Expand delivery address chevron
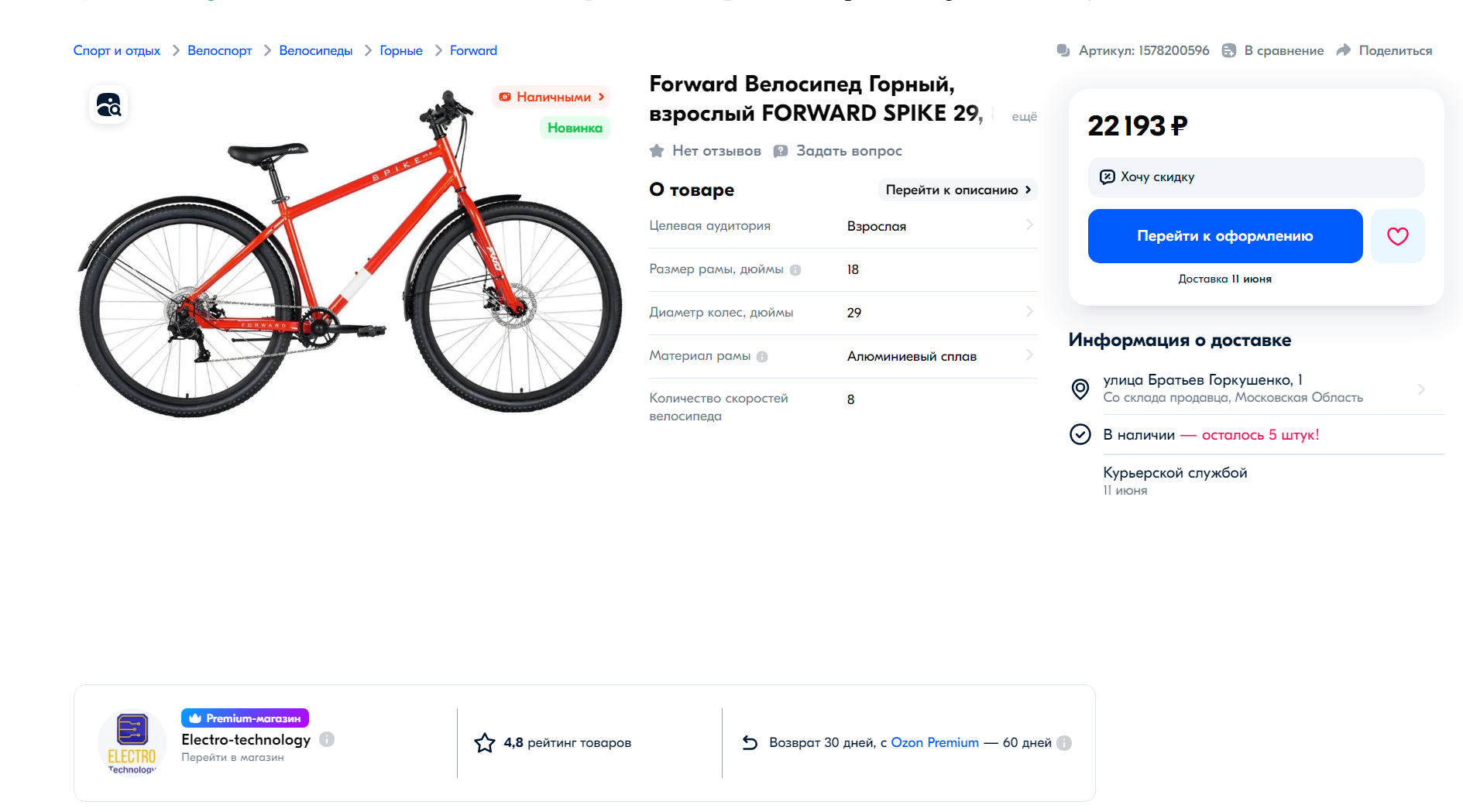This screenshot has height=812, width=1463. coord(1421,389)
